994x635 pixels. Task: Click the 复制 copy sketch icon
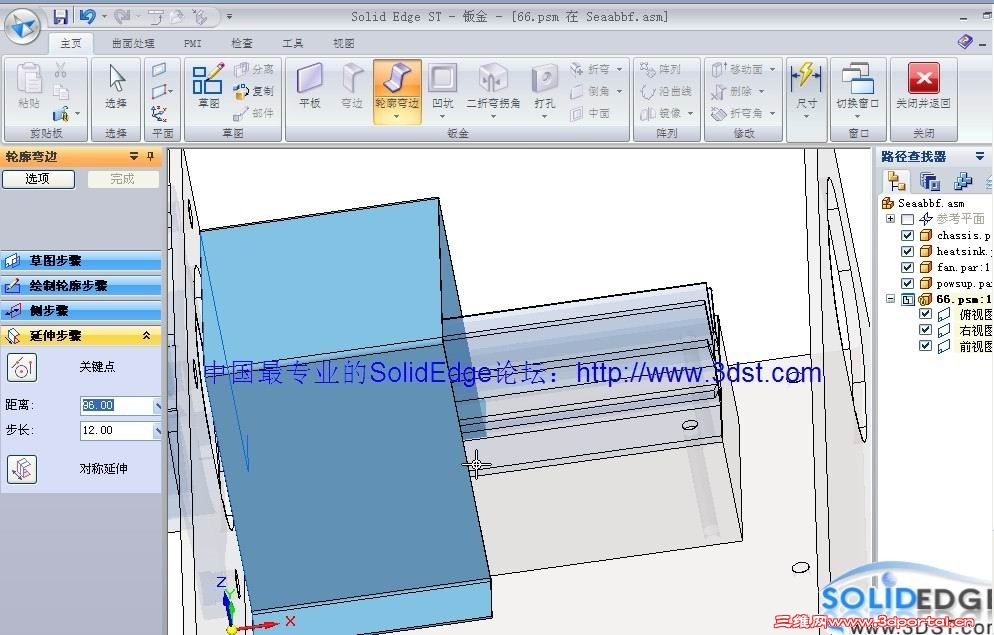pyautogui.click(x=254, y=91)
